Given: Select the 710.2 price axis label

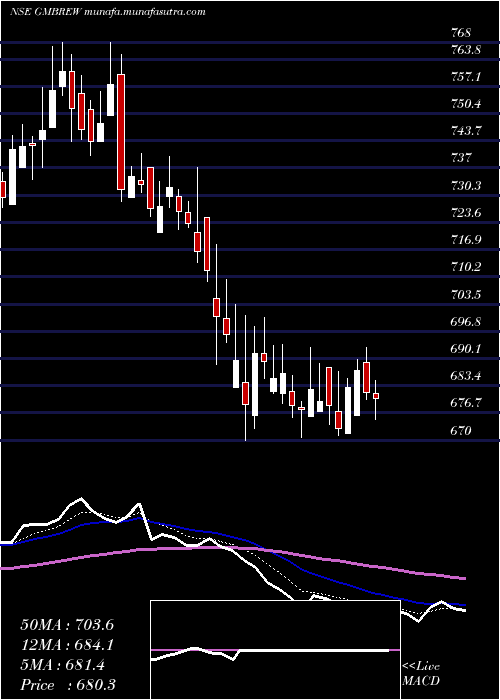Looking at the screenshot, I should (x=466, y=267).
